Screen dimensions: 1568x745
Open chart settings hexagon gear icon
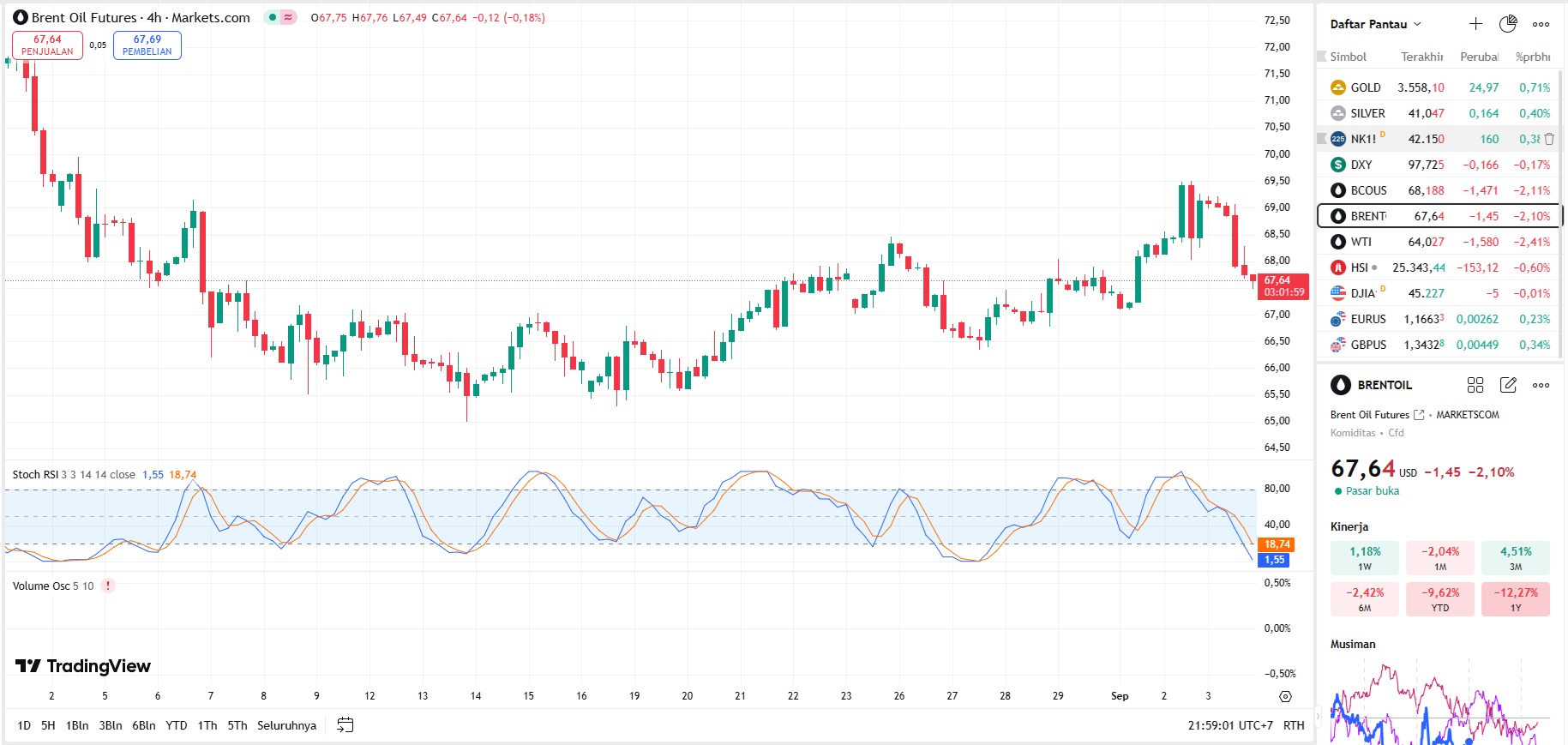pos(1285,696)
